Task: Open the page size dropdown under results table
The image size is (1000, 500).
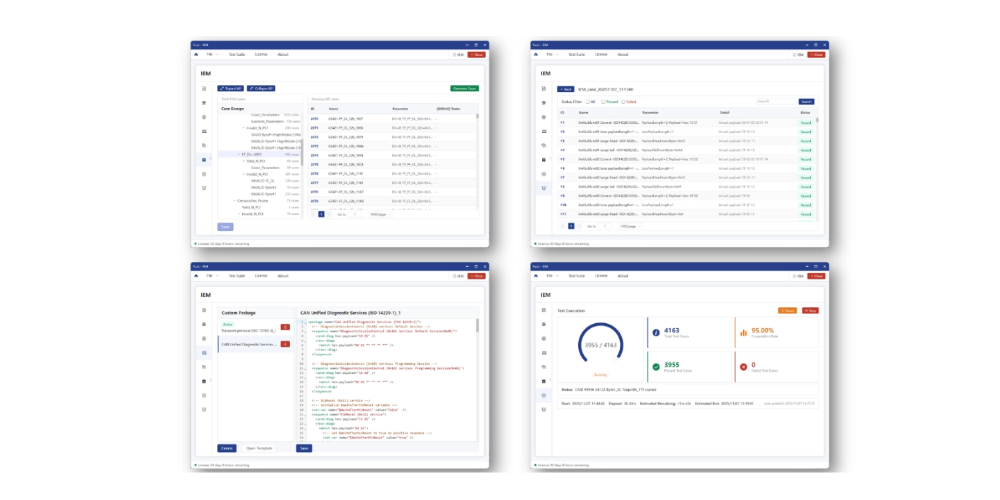Action: click(x=630, y=226)
